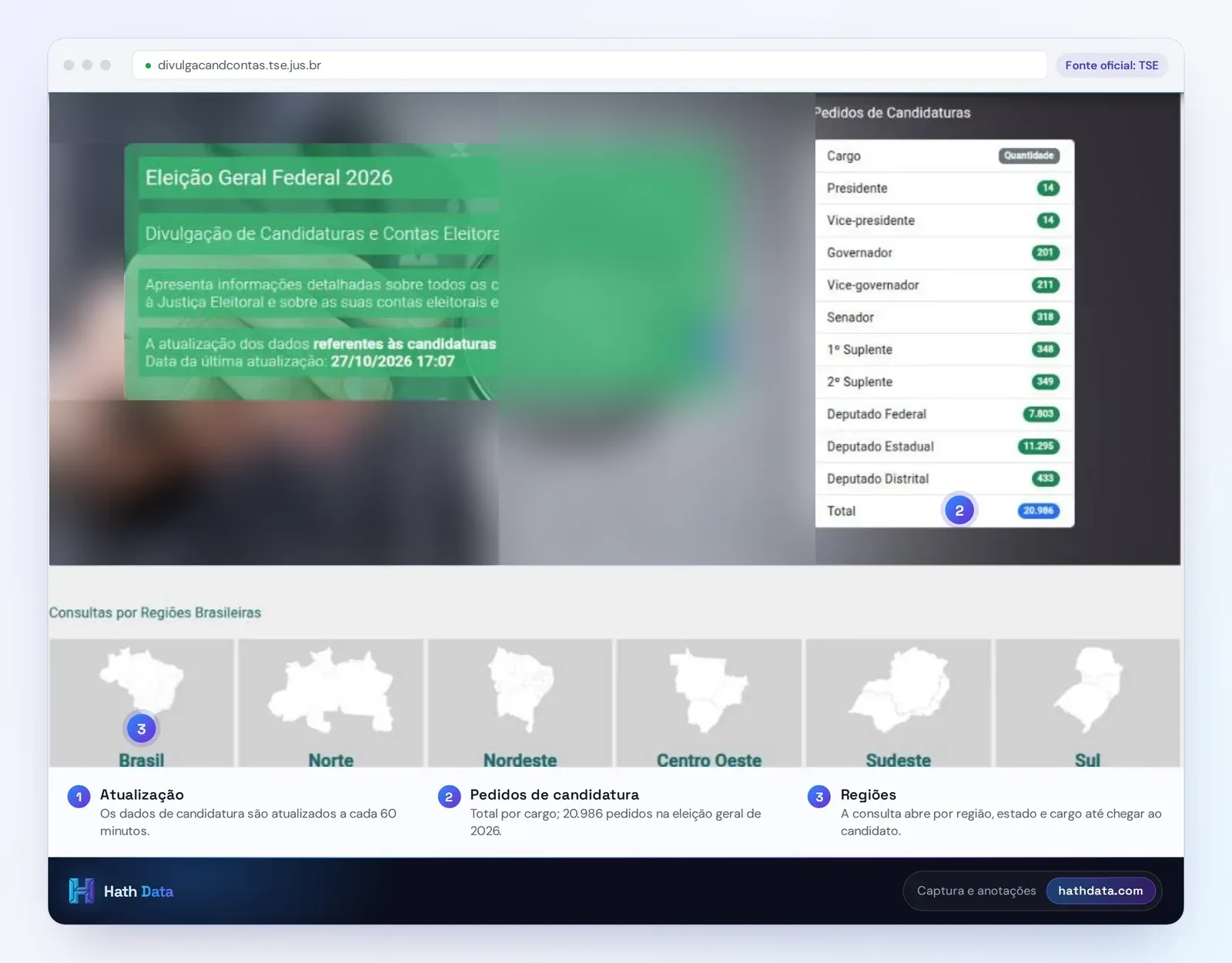Select the Senador row
1232x963 pixels.
[x=944, y=317]
